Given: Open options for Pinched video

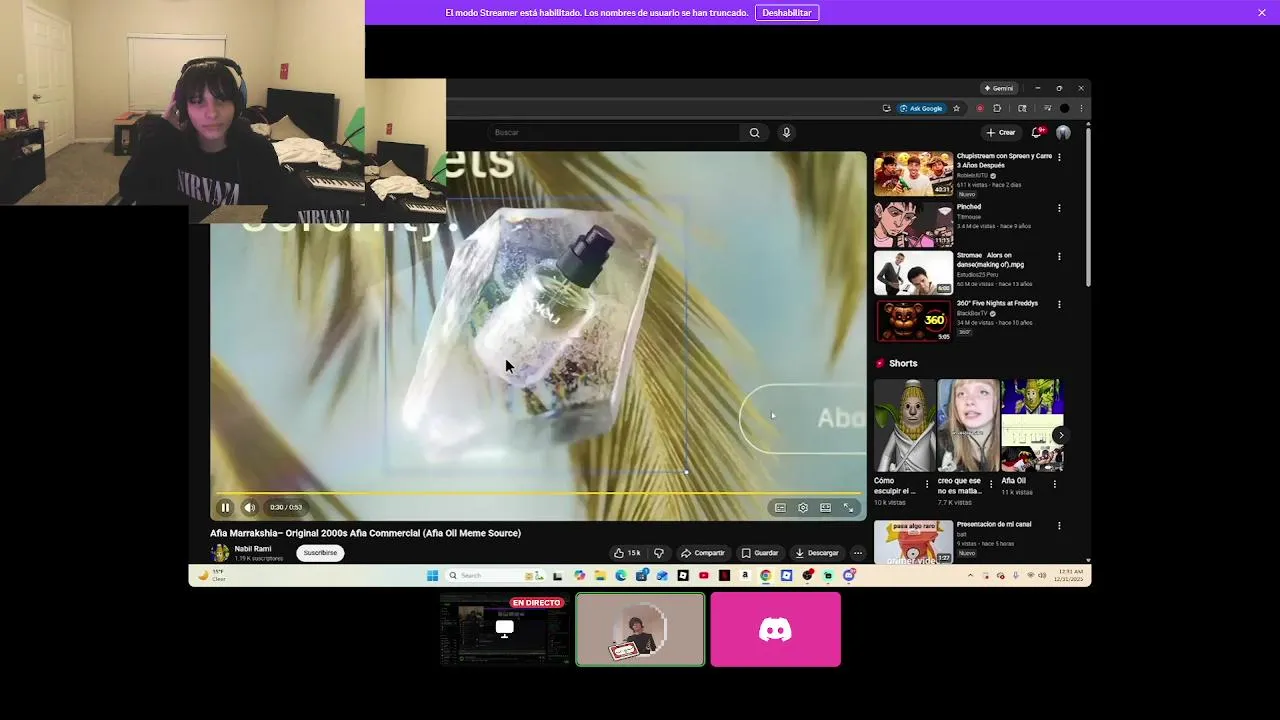Looking at the screenshot, I should pos(1059,208).
